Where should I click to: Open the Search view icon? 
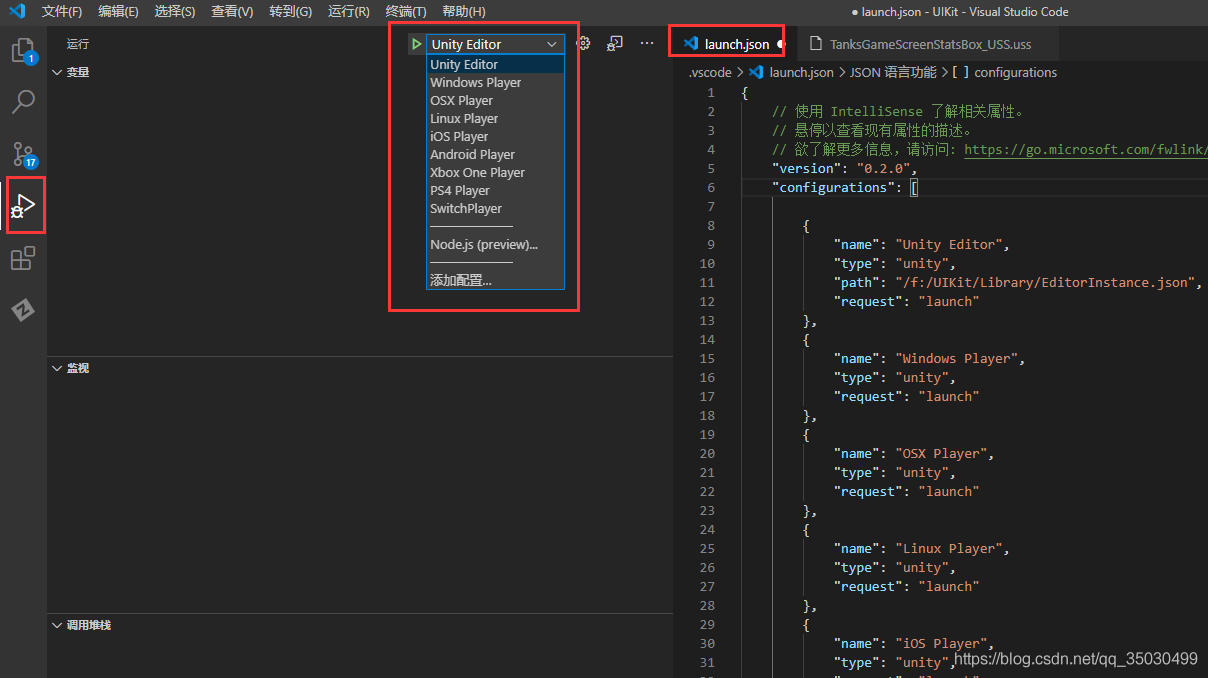(23, 101)
